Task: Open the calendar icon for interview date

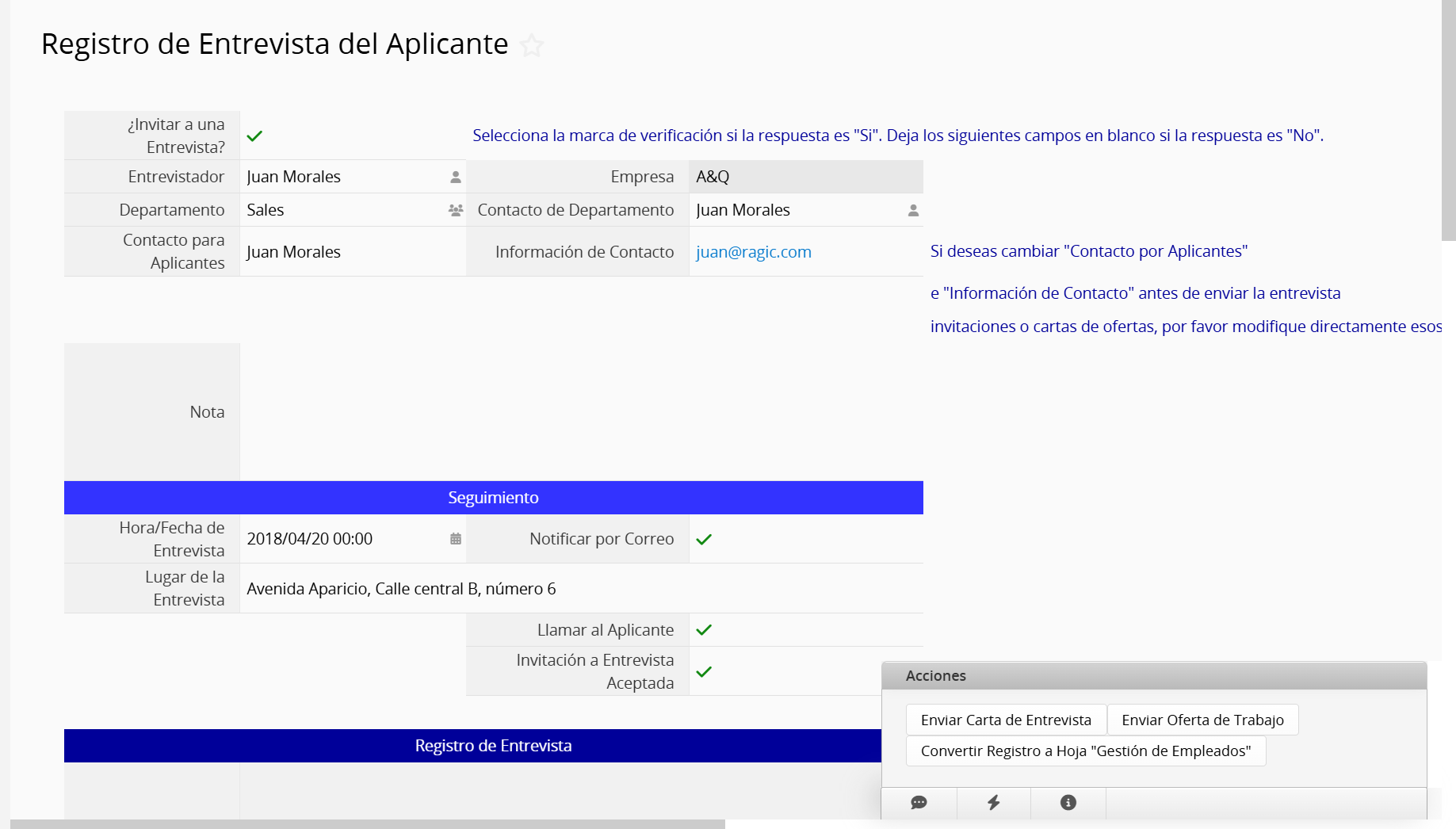Action: [x=456, y=539]
